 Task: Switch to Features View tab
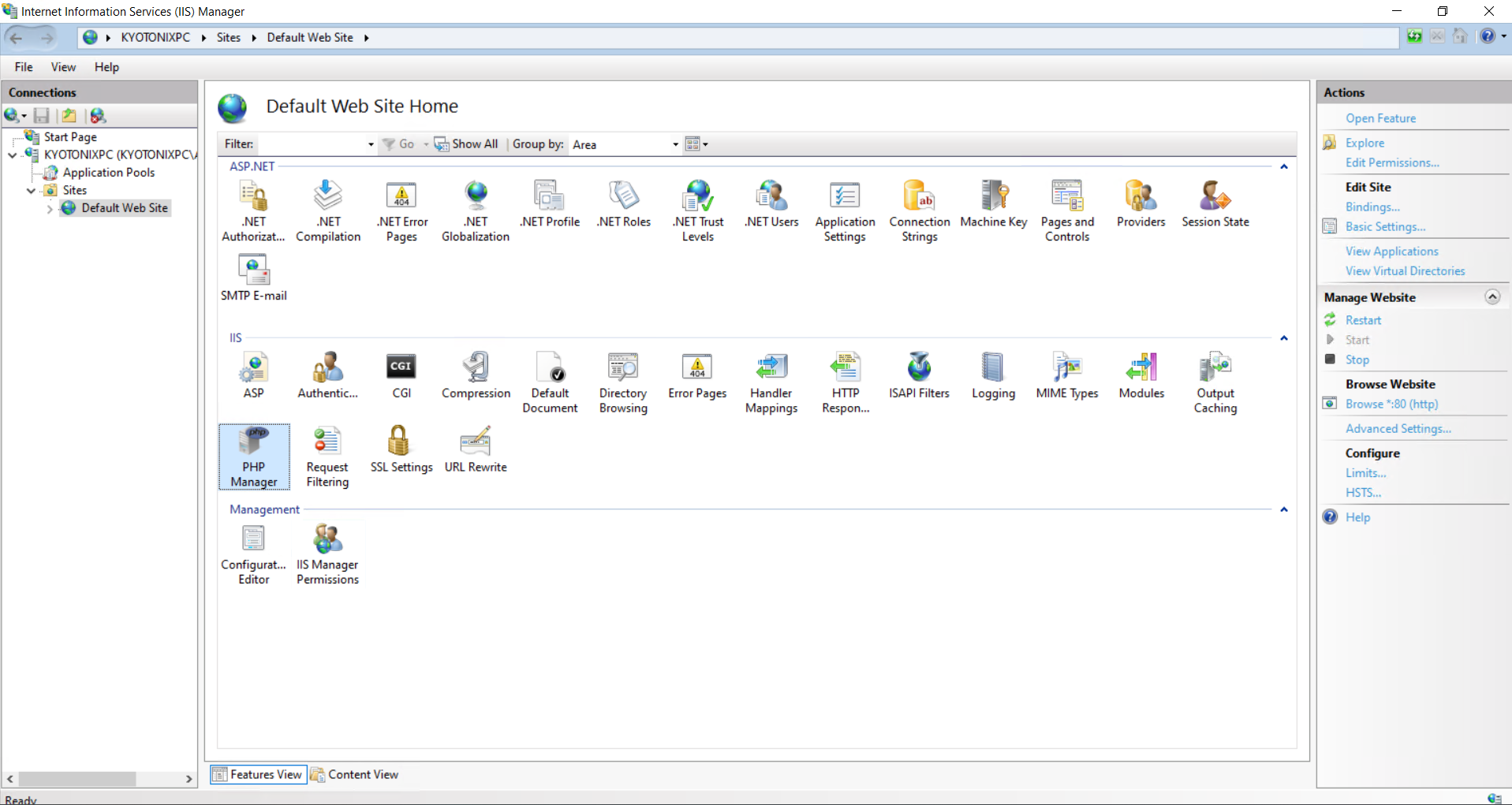click(258, 774)
